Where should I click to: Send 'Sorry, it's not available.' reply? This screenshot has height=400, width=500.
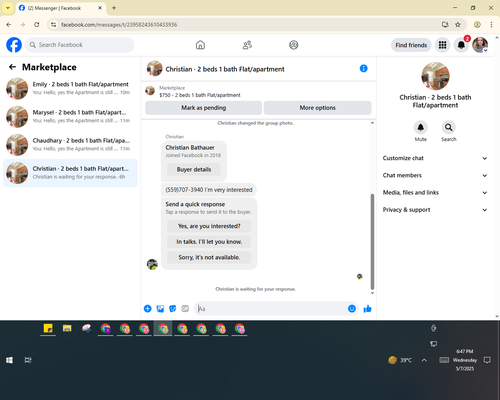209,257
